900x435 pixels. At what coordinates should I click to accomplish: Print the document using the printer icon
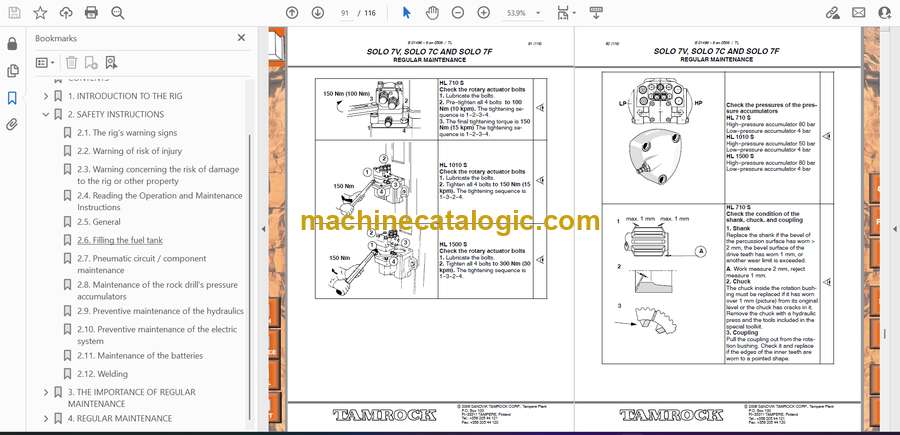(91, 13)
